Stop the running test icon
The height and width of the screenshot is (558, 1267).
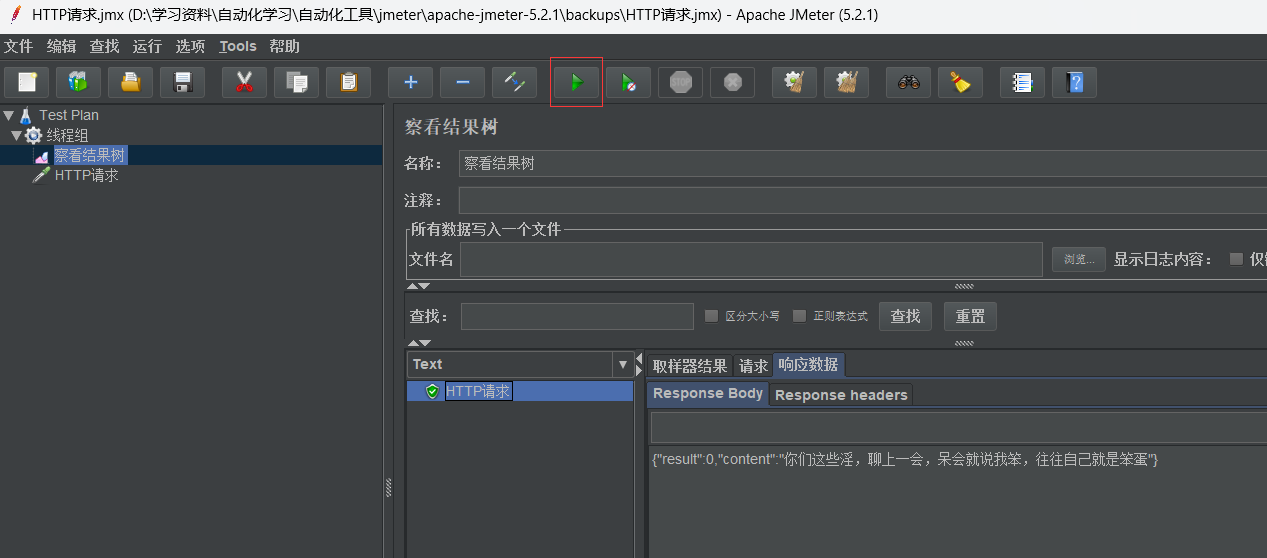click(681, 82)
